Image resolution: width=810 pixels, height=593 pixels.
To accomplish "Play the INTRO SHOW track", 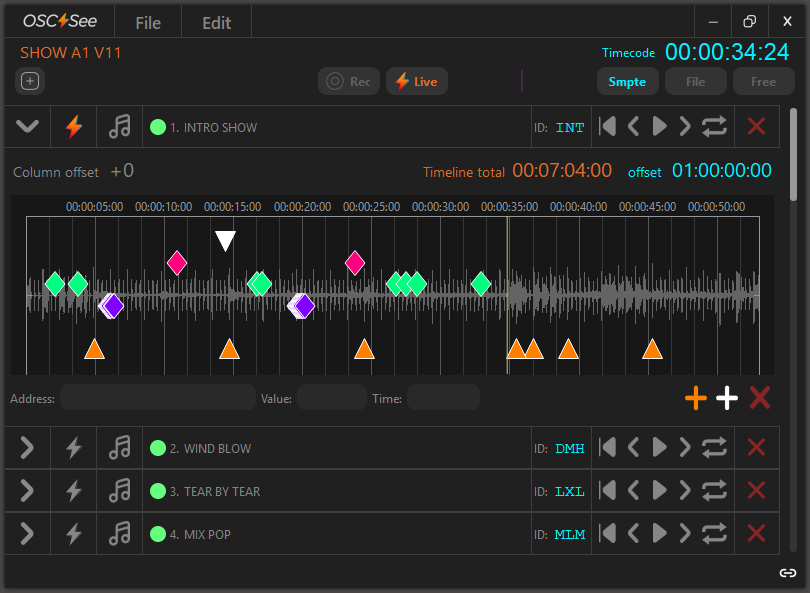I will click(660, 127).
